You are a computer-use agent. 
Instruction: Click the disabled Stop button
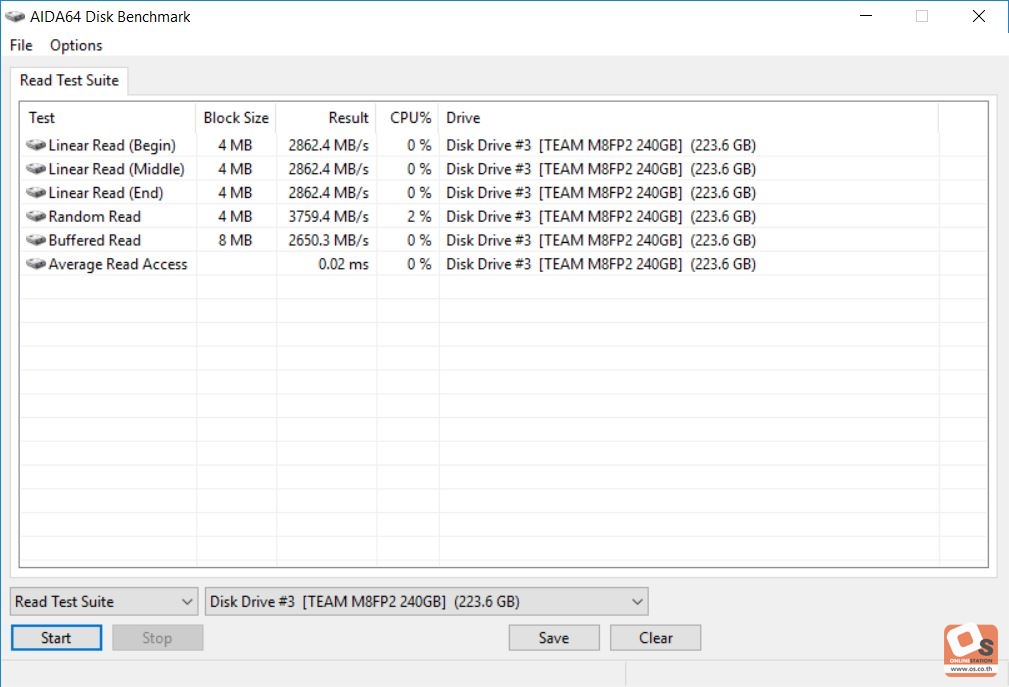(x=158, y=637)
